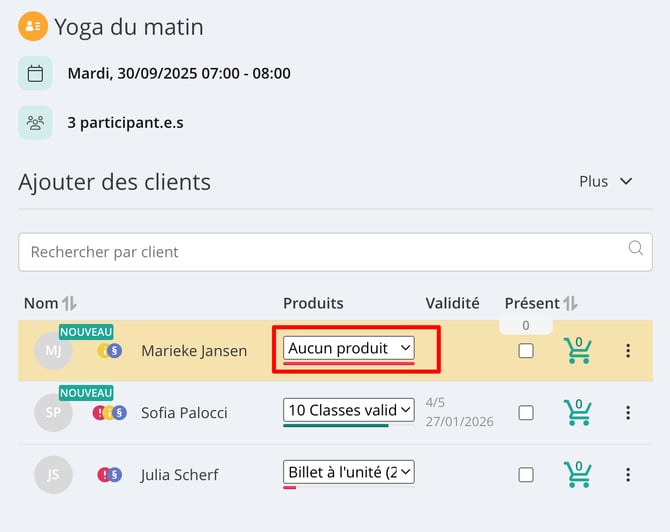
Task: Open three-dot menu for Marieke Jansen
Action: (x=628, y=350)
